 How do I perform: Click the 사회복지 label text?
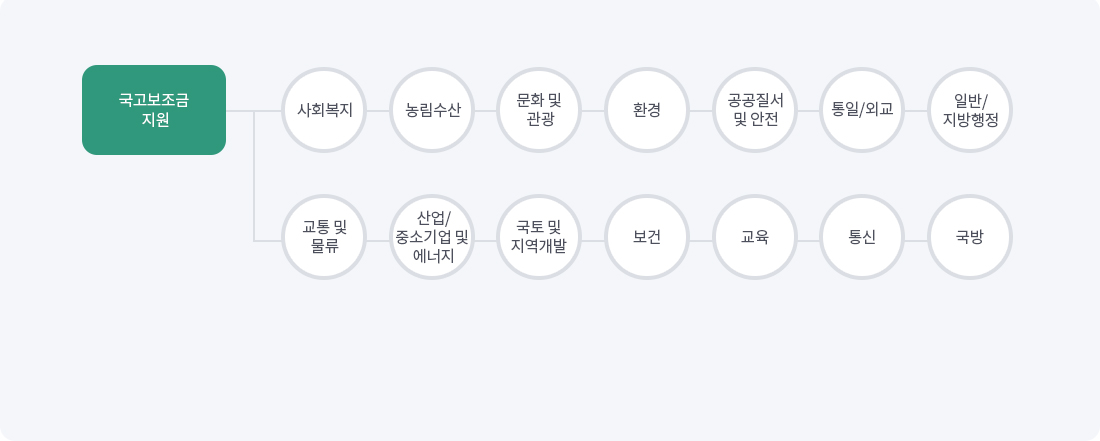point(325,110)
